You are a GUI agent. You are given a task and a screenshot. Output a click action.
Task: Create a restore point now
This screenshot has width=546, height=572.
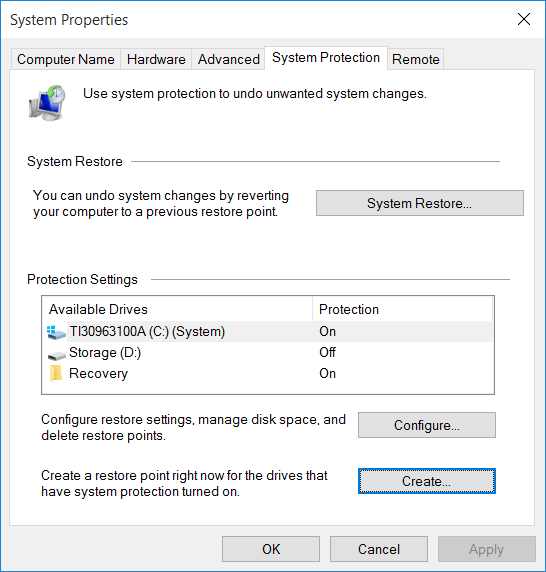pos(427,481)
